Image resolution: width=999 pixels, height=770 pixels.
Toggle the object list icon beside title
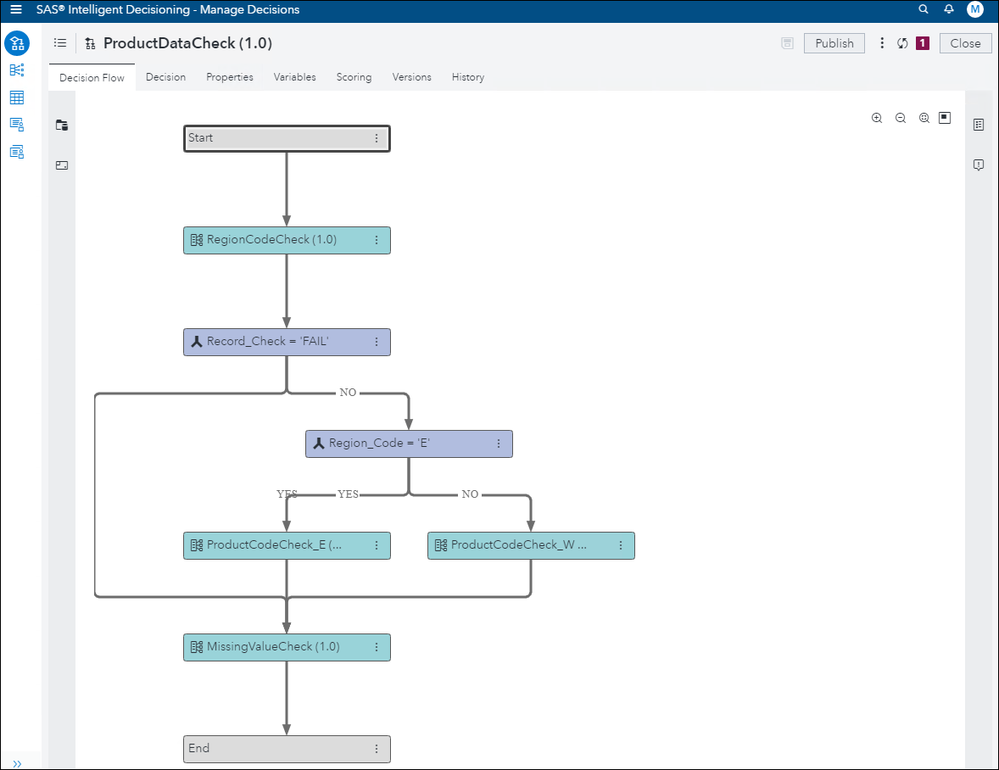pyautogui.click(x=60, y=43)
